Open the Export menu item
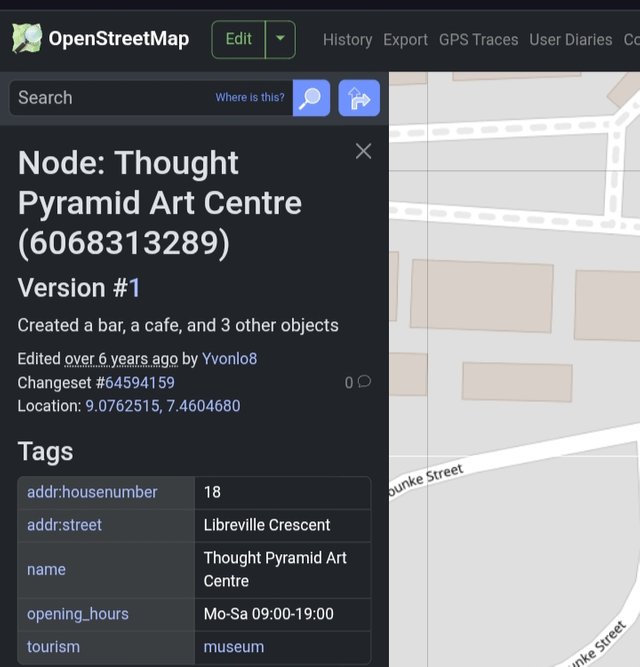640x667 pixels. pyautogui.click(x=405, y=40)
